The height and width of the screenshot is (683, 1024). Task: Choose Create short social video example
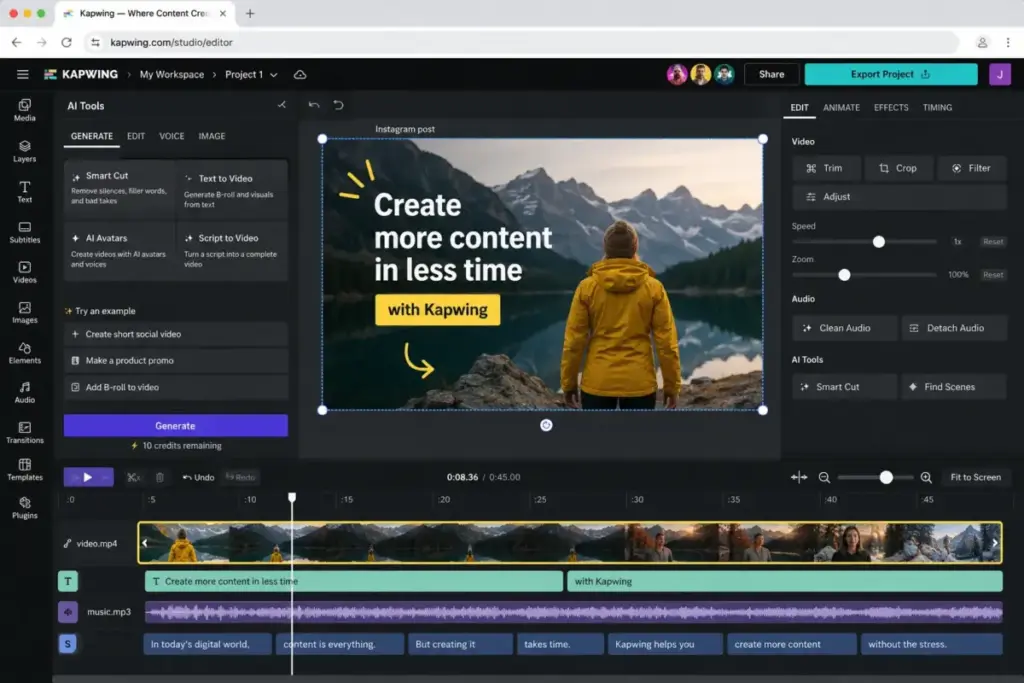[176, 334]
